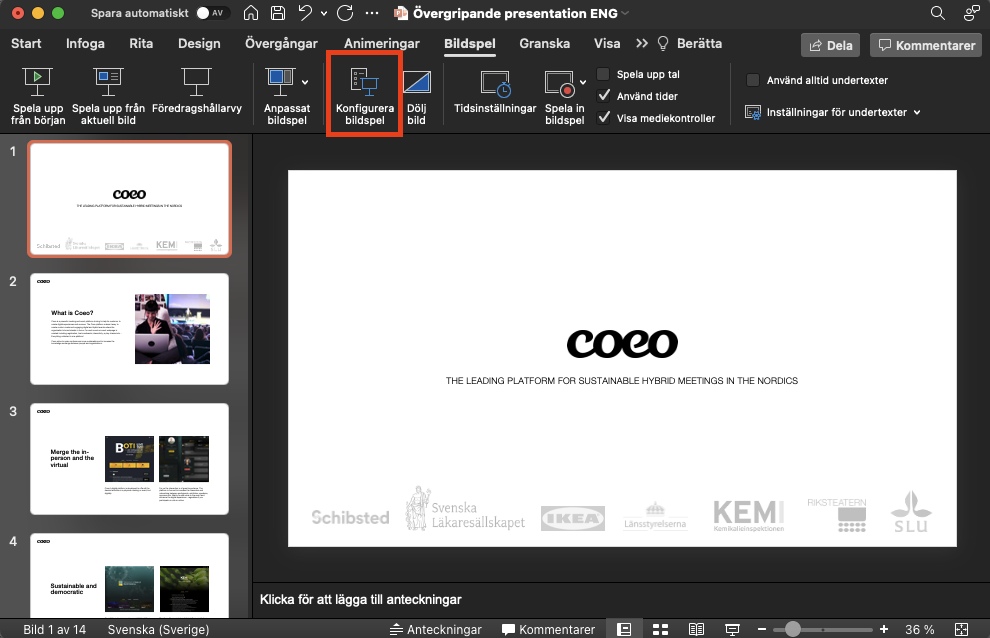Image resolution: width=990 pixels, height=638 pixels.
Task: Open the document title dropdown chevron
Action: pyautogui.click(x=625, y=13)
